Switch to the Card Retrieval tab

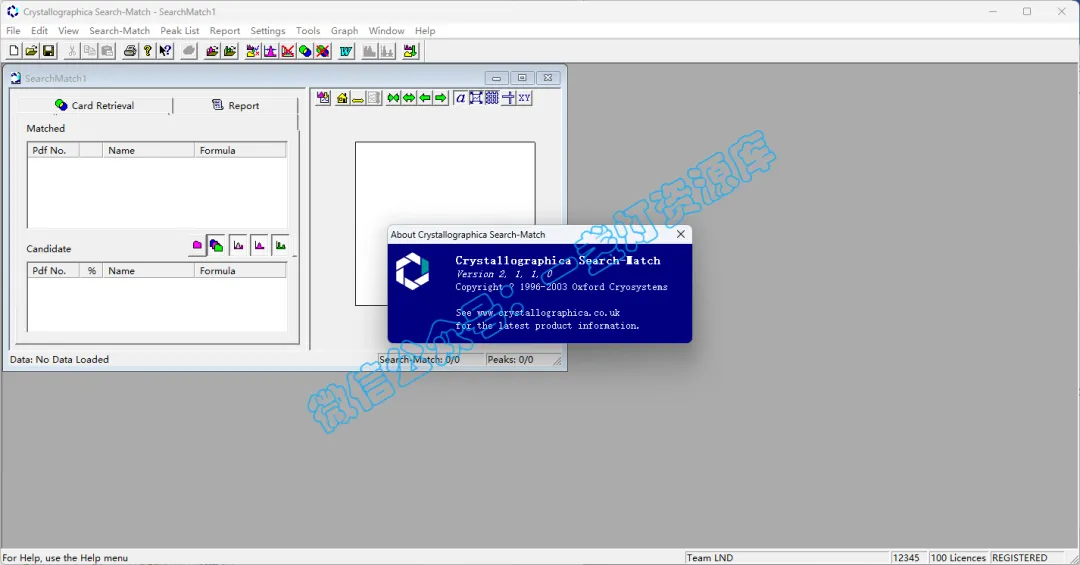94,105
